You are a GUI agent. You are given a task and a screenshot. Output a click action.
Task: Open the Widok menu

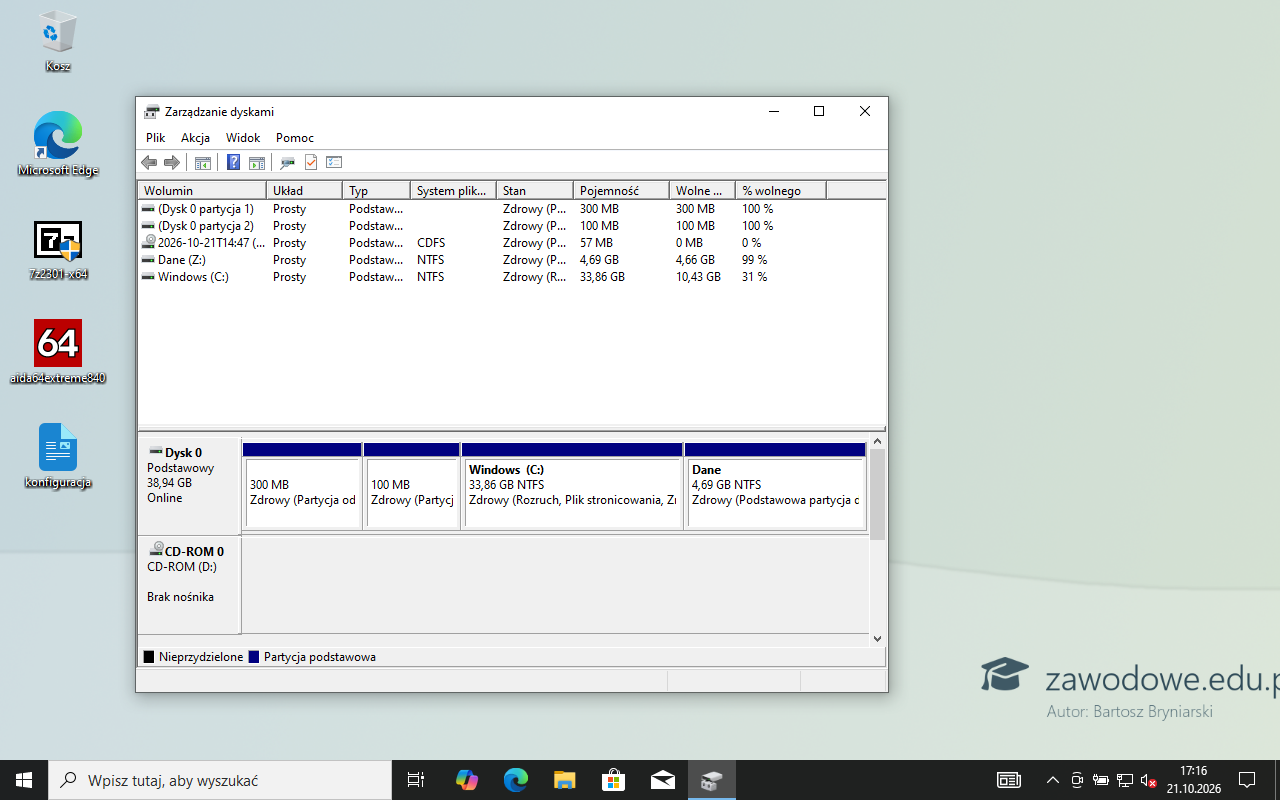point(243,138)
